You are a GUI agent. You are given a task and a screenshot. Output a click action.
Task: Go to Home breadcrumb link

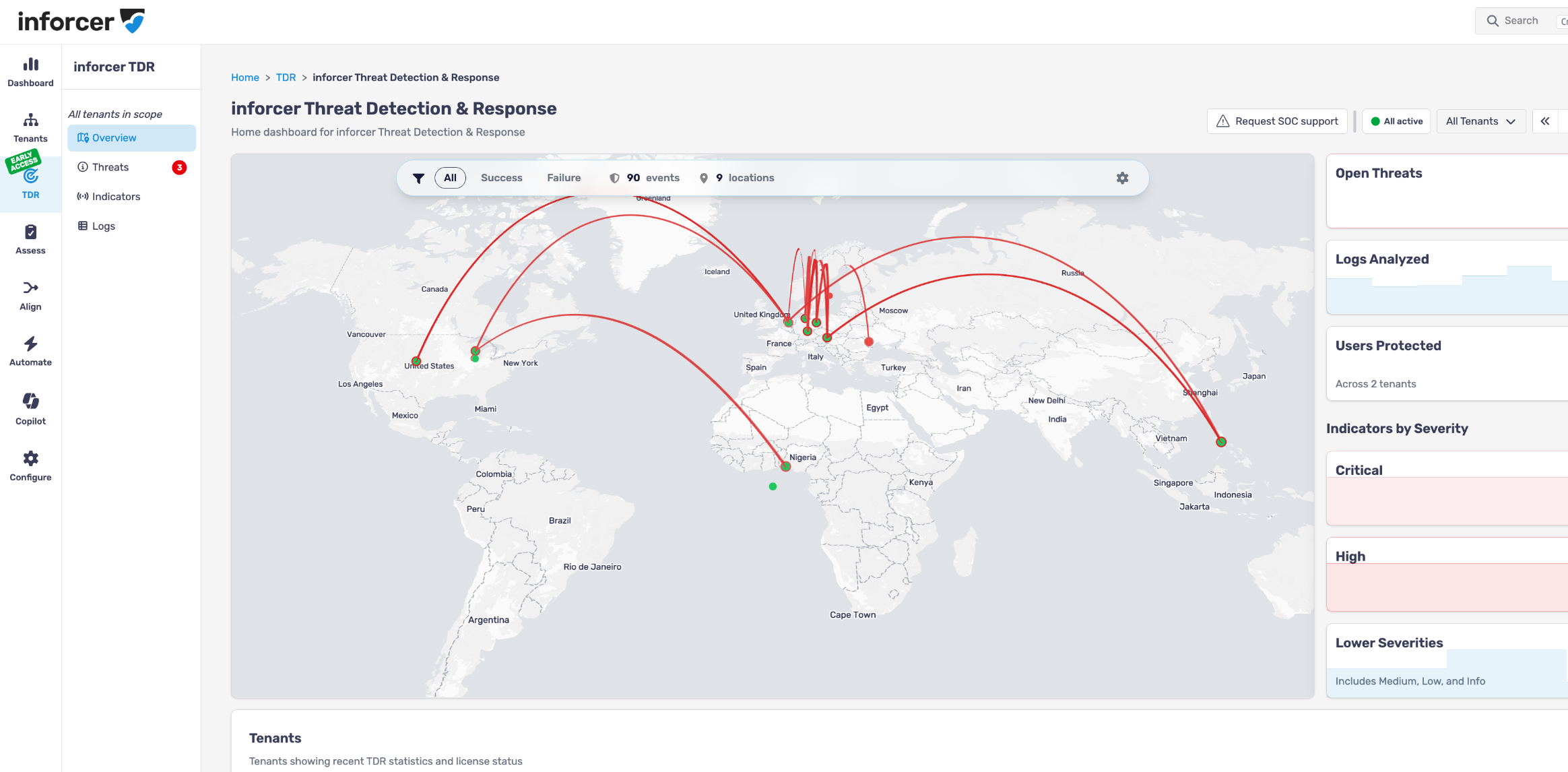(245, 77)
